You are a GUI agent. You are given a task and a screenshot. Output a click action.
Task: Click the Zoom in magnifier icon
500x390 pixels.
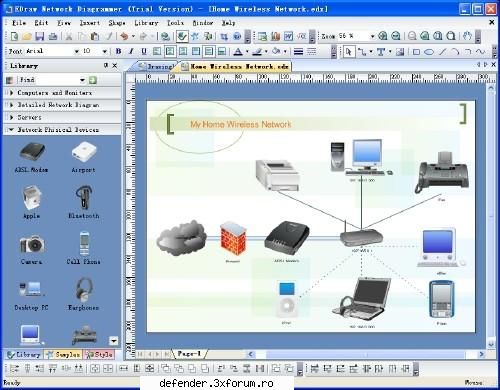point(383,36)
